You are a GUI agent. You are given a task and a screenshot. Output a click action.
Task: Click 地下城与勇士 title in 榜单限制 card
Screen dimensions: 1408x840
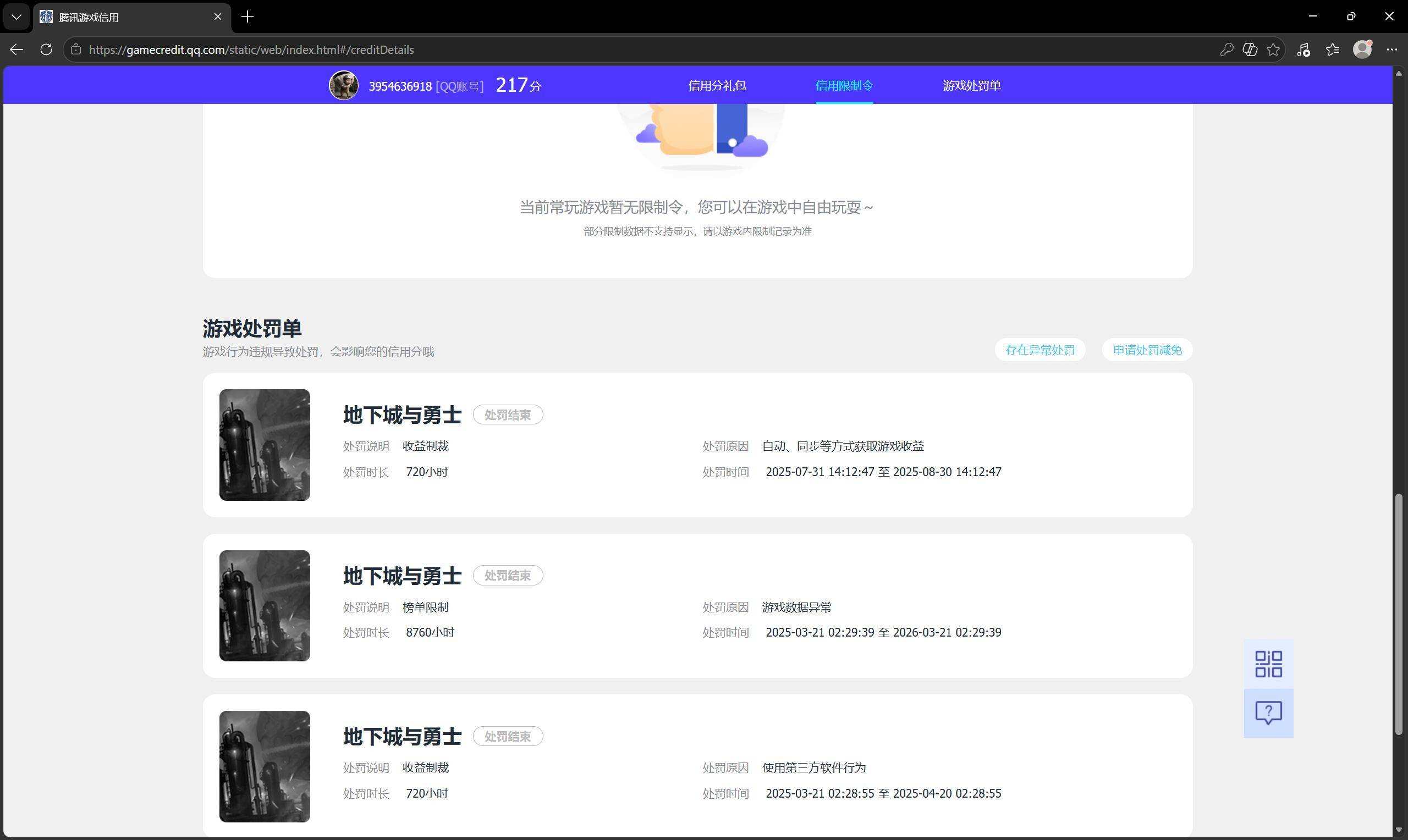coord(402,576)
